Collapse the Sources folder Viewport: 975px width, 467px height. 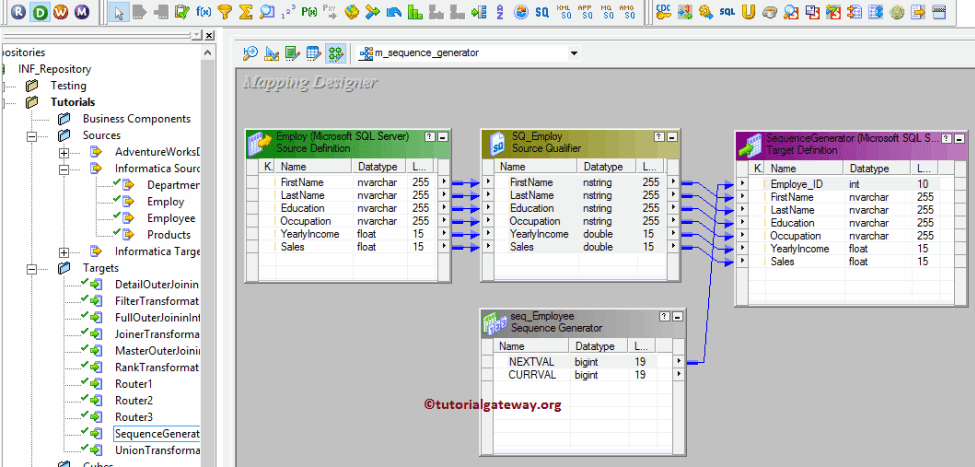pyautogui.click(x=32, y=136)
